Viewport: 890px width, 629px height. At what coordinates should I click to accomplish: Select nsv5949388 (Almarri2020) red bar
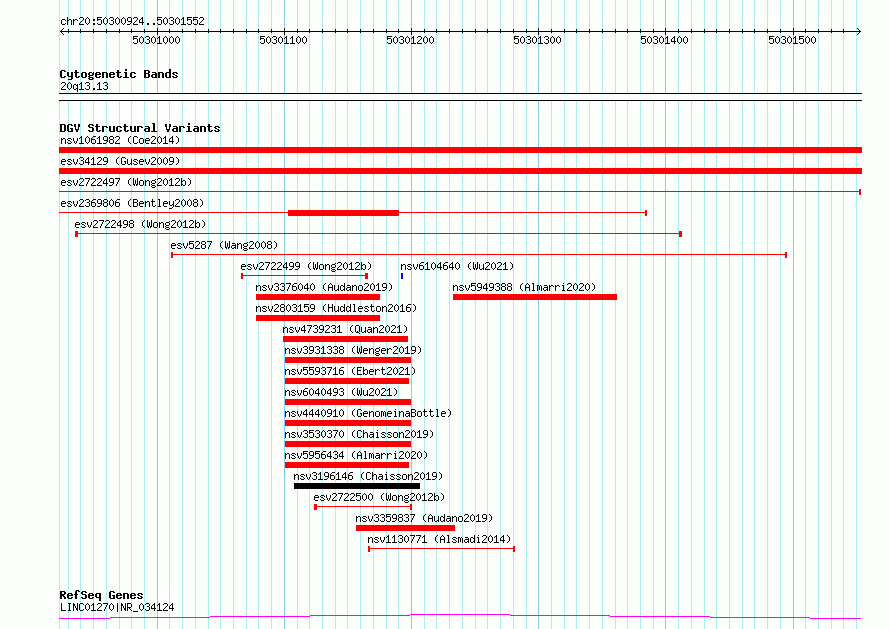click(535, 297)
